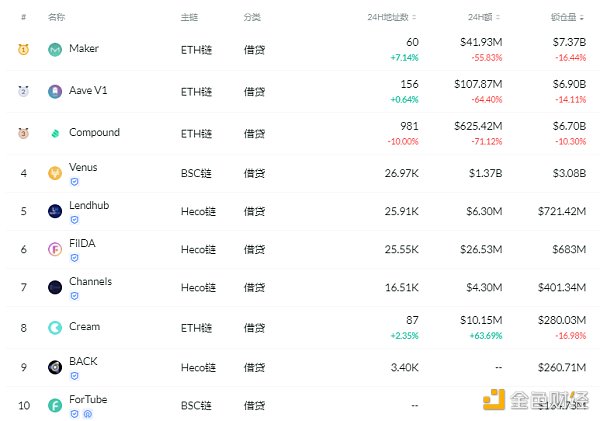Click the BACK logo icon
This screenshot has width=600, height=421.
(55, 367)
